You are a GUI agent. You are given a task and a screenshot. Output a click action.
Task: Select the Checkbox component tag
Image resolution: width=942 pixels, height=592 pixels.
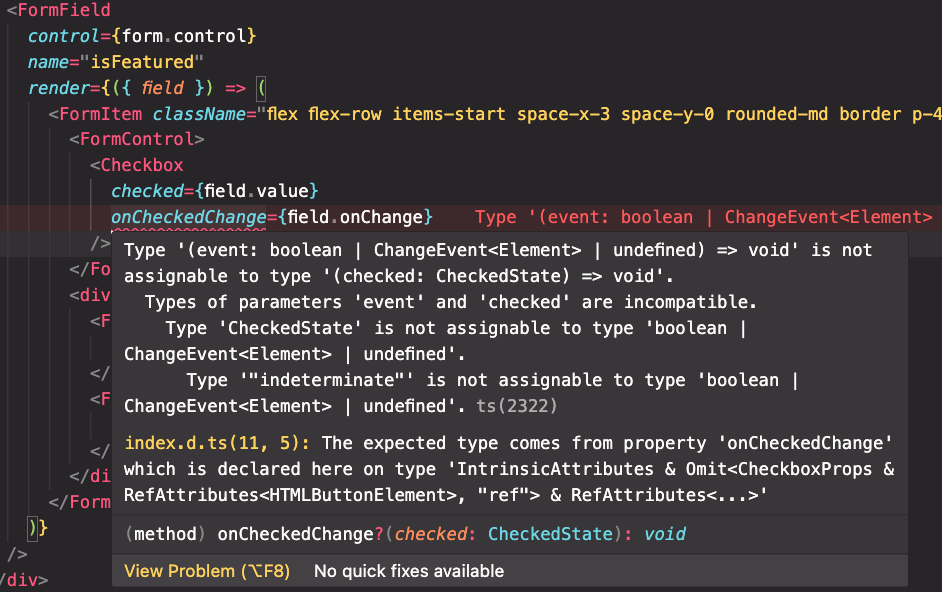pos(138,164)
